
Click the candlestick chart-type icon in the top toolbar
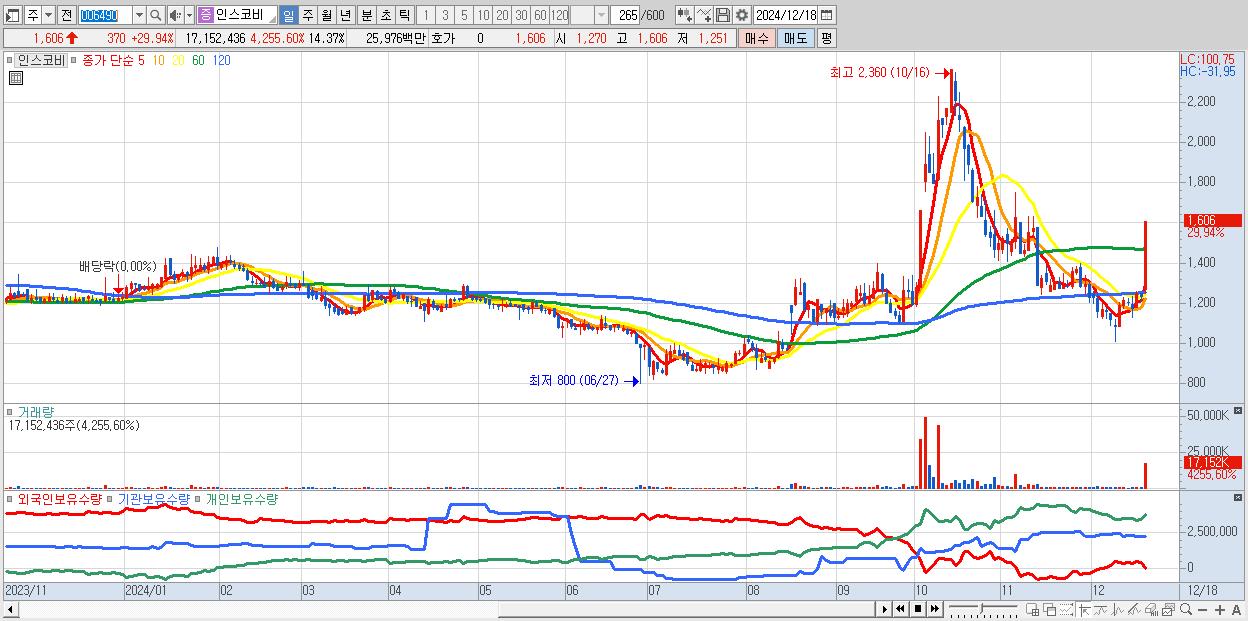coord(685,15)
